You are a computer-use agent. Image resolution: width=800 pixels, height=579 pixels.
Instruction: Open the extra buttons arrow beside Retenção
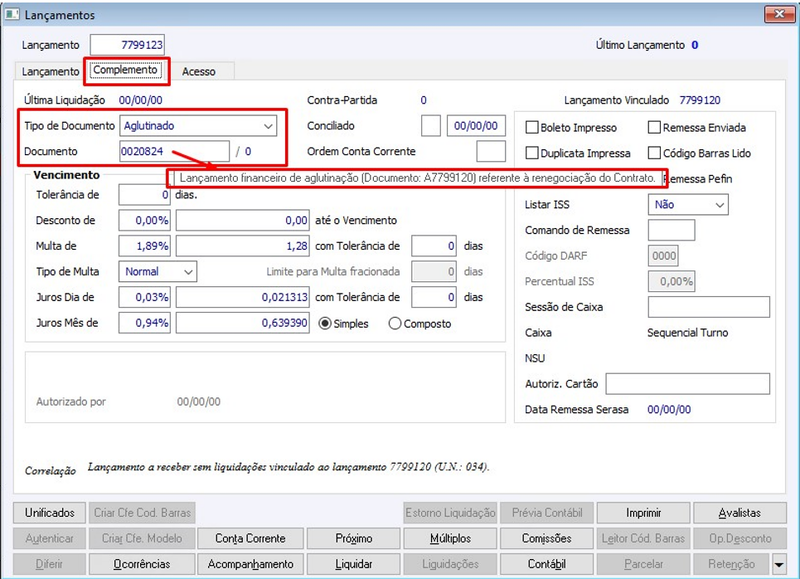[779, 564]
